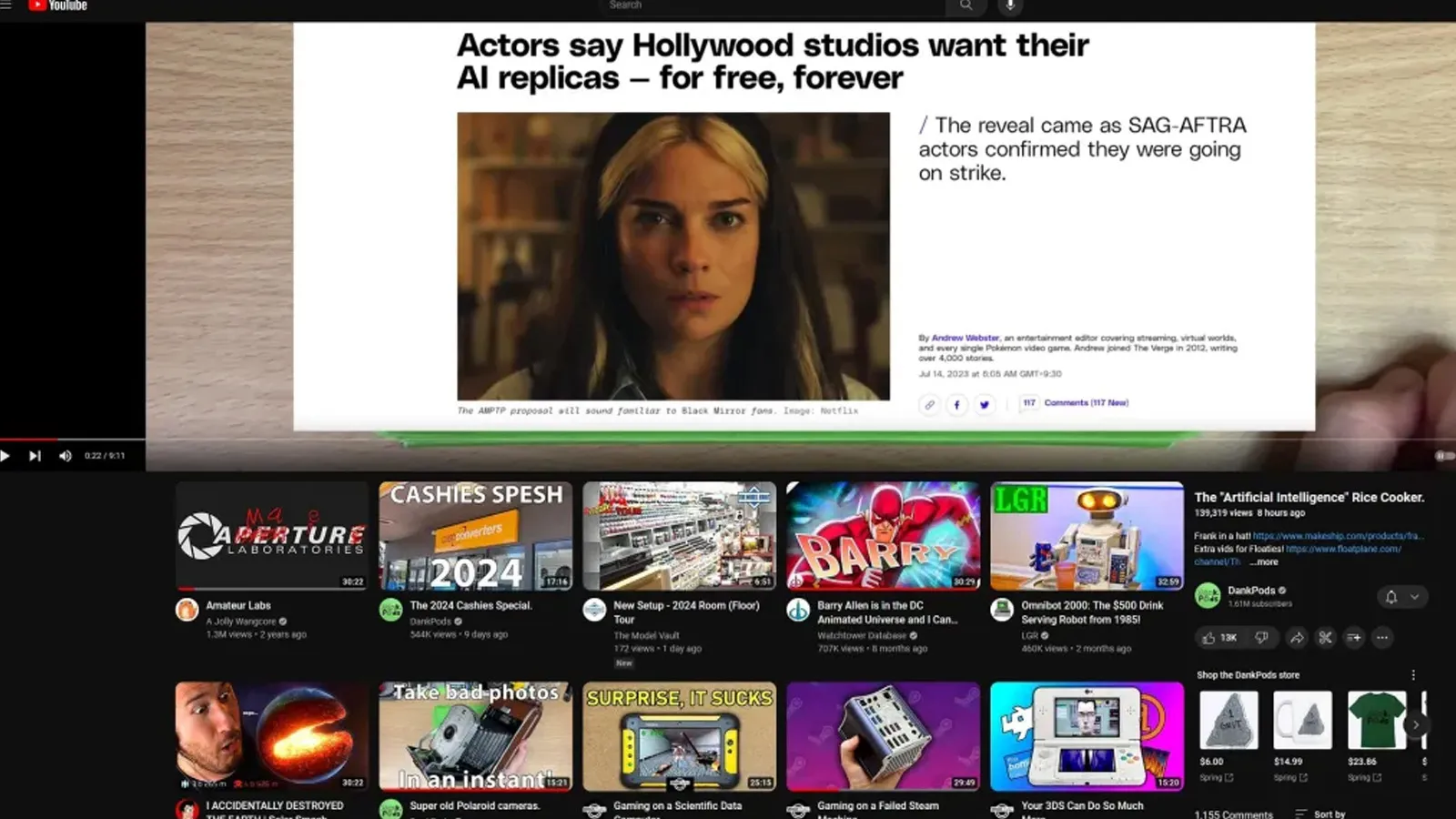Open the Omnibot 2000 LGR video thumbnail

tap(1087, 536)
